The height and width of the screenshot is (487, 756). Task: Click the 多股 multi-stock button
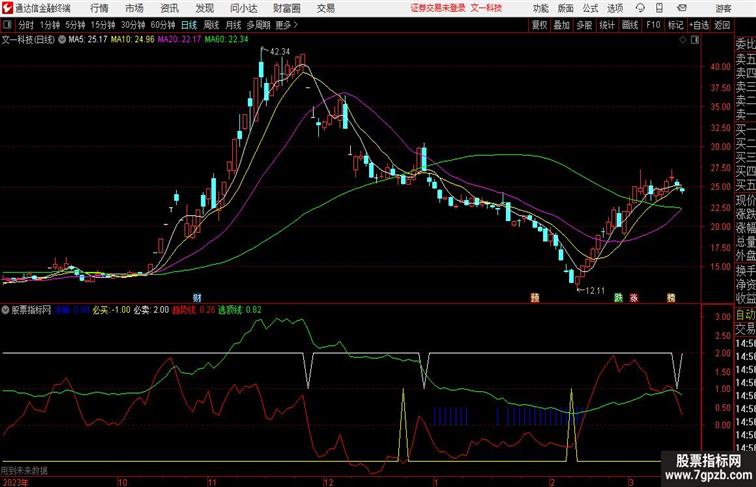[584, 25]
